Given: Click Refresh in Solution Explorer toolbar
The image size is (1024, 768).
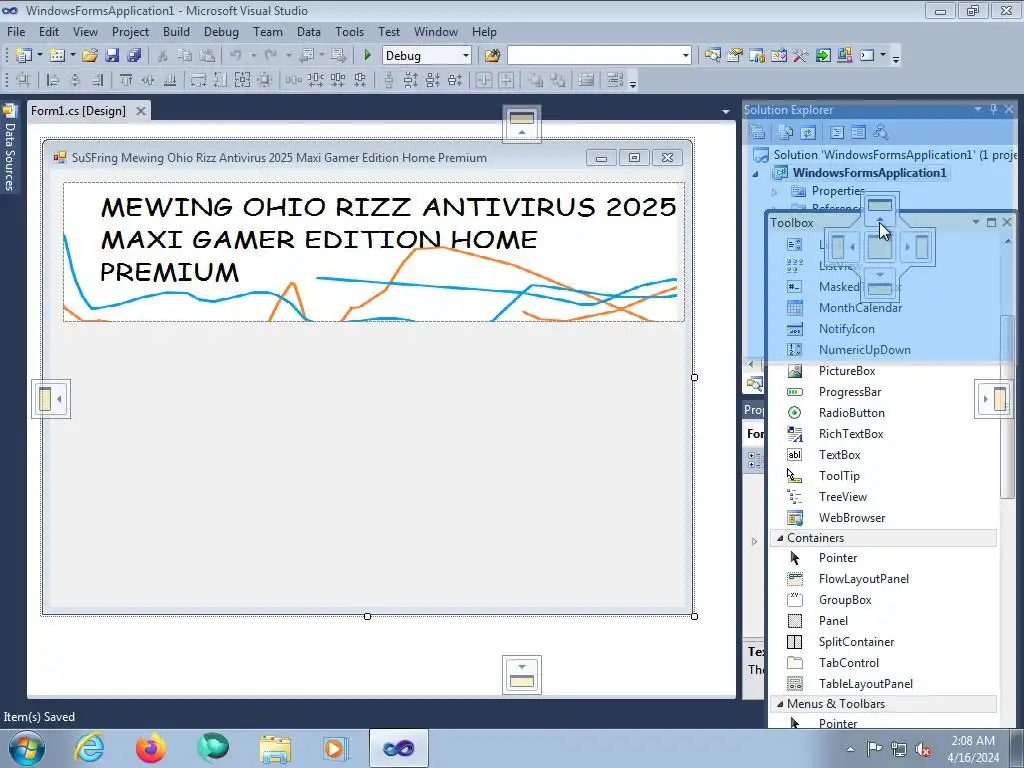Looking at the screenshot, I should click(x=808, y=133).
